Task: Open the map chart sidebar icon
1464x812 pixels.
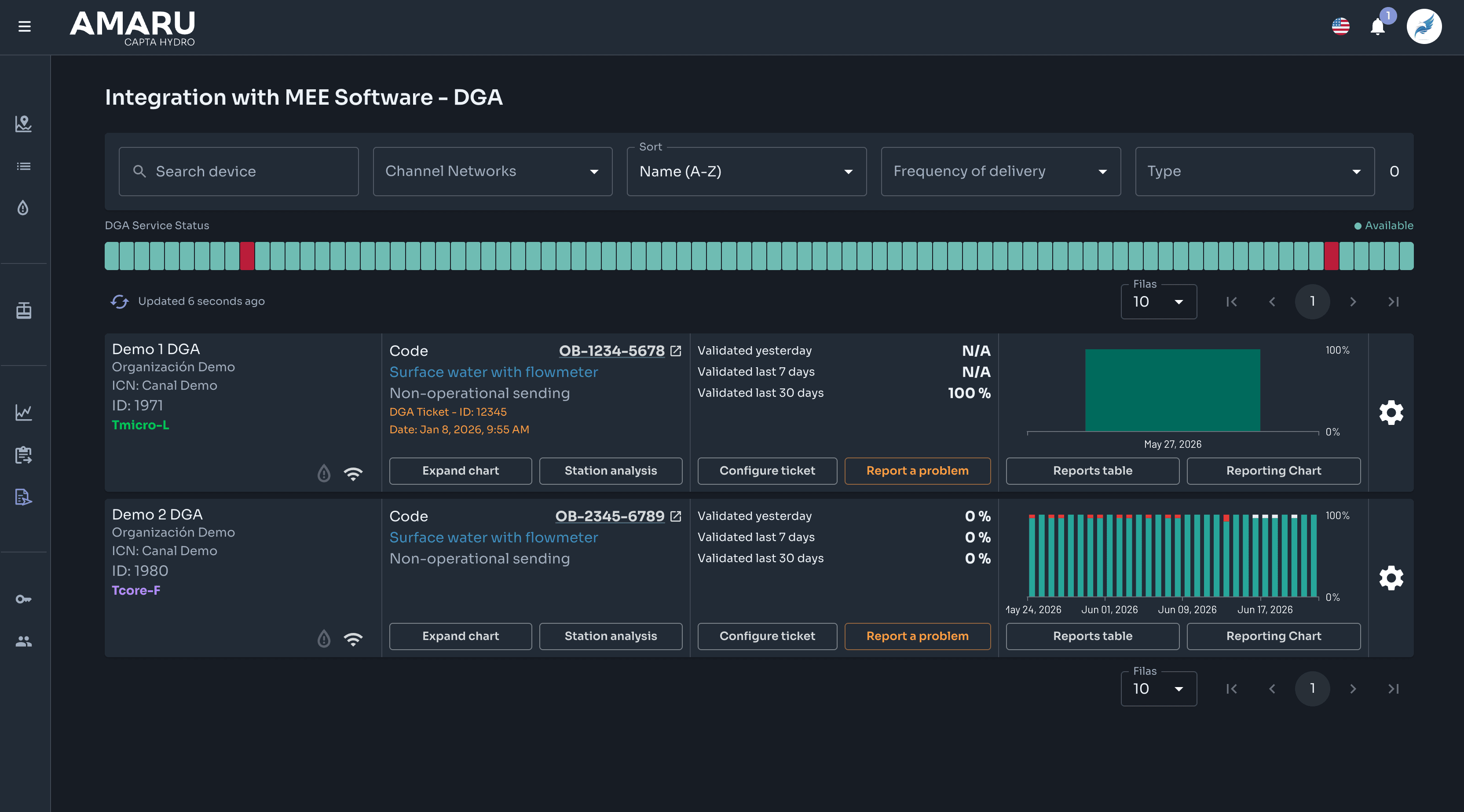Action: pos(23,123)
